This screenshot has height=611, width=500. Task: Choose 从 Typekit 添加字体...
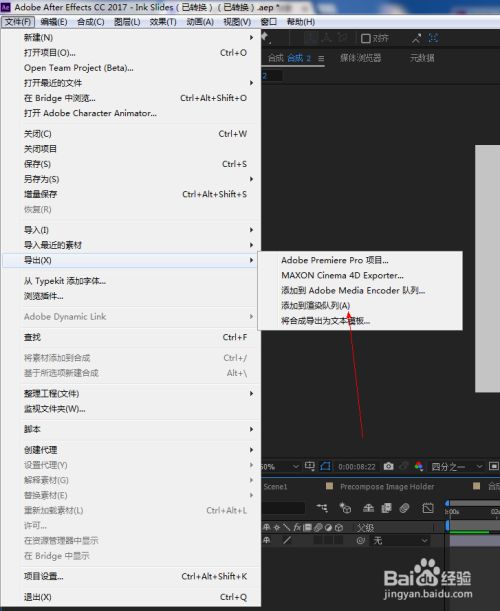(131, 281)
